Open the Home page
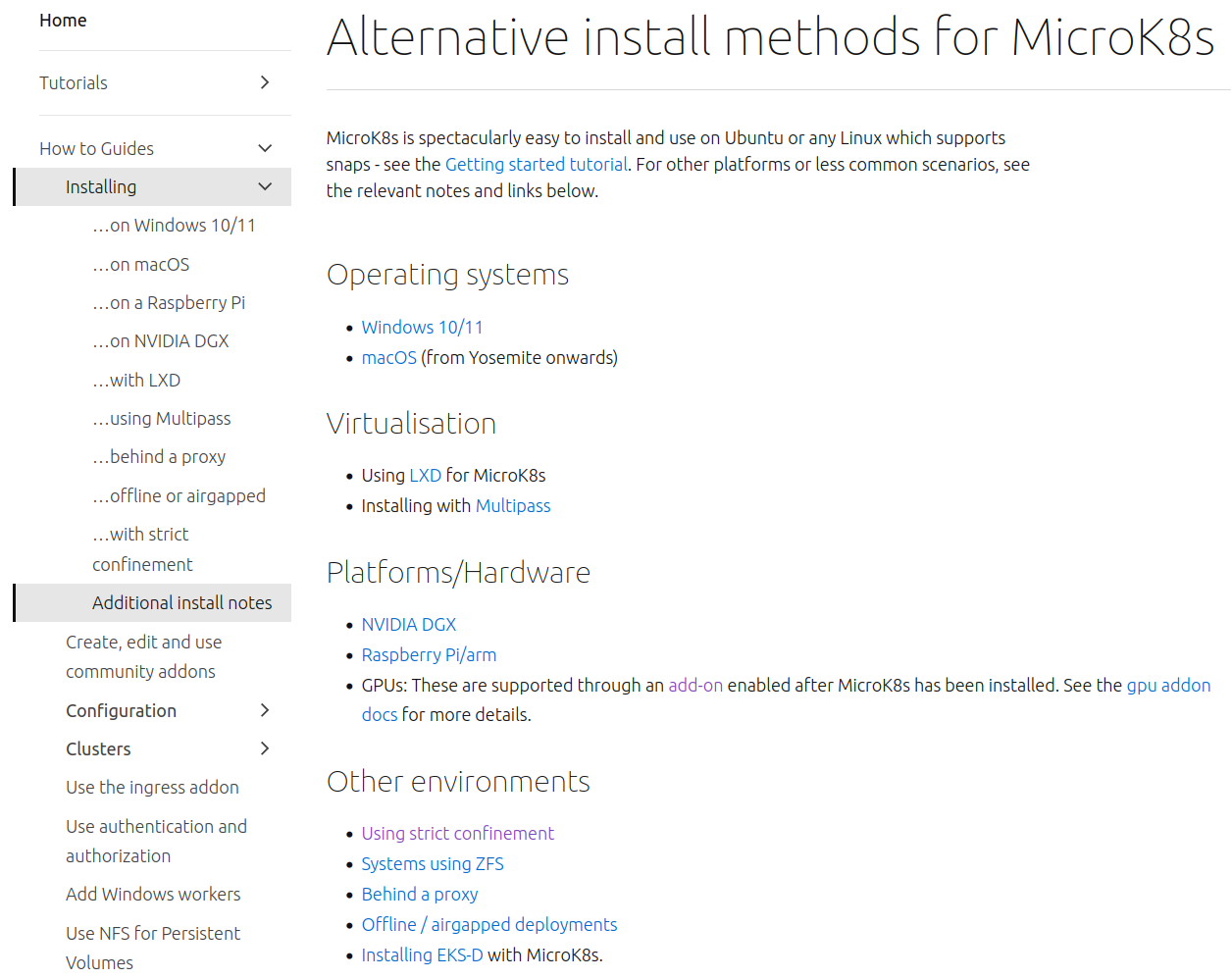1232x979 pixels. (63, 20)
